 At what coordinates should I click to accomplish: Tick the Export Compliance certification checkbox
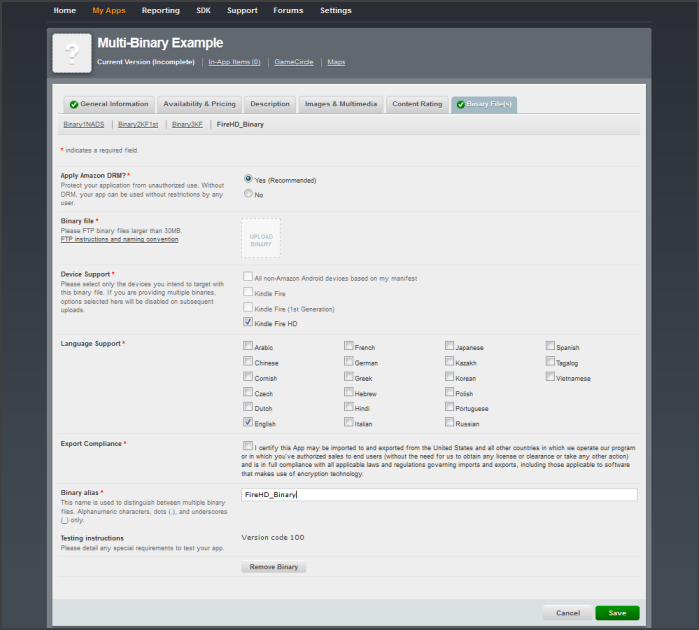point(248,446)
